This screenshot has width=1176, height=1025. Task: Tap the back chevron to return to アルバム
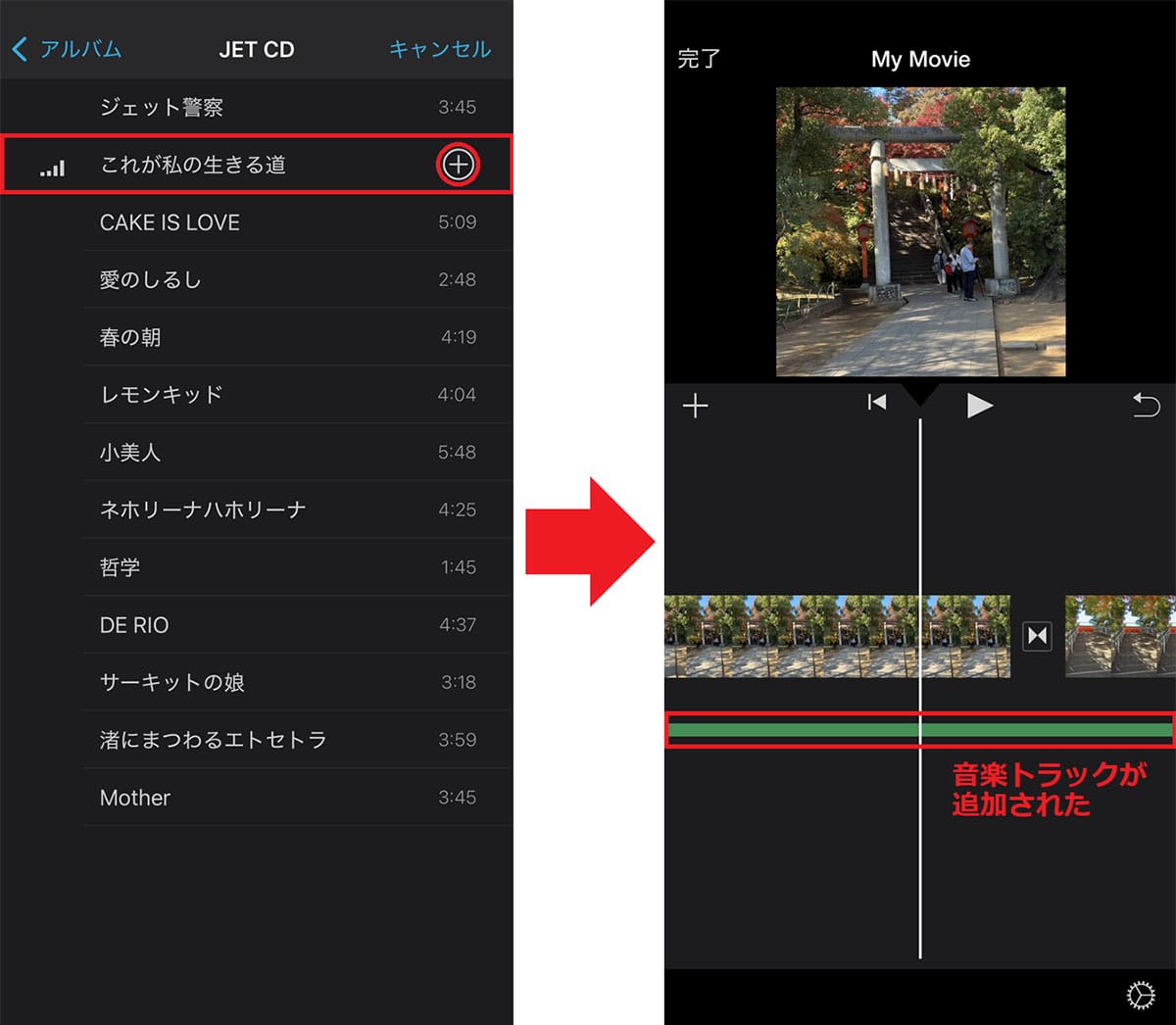point(20,49)
